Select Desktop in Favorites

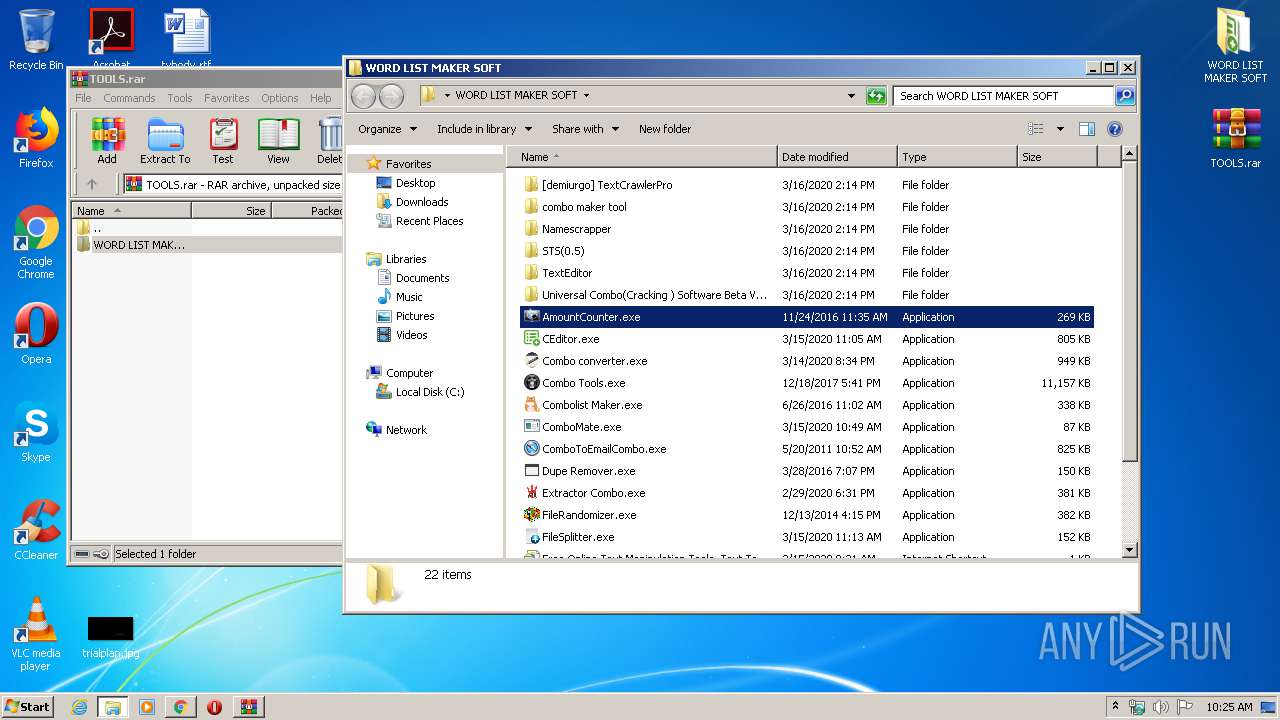415,183
